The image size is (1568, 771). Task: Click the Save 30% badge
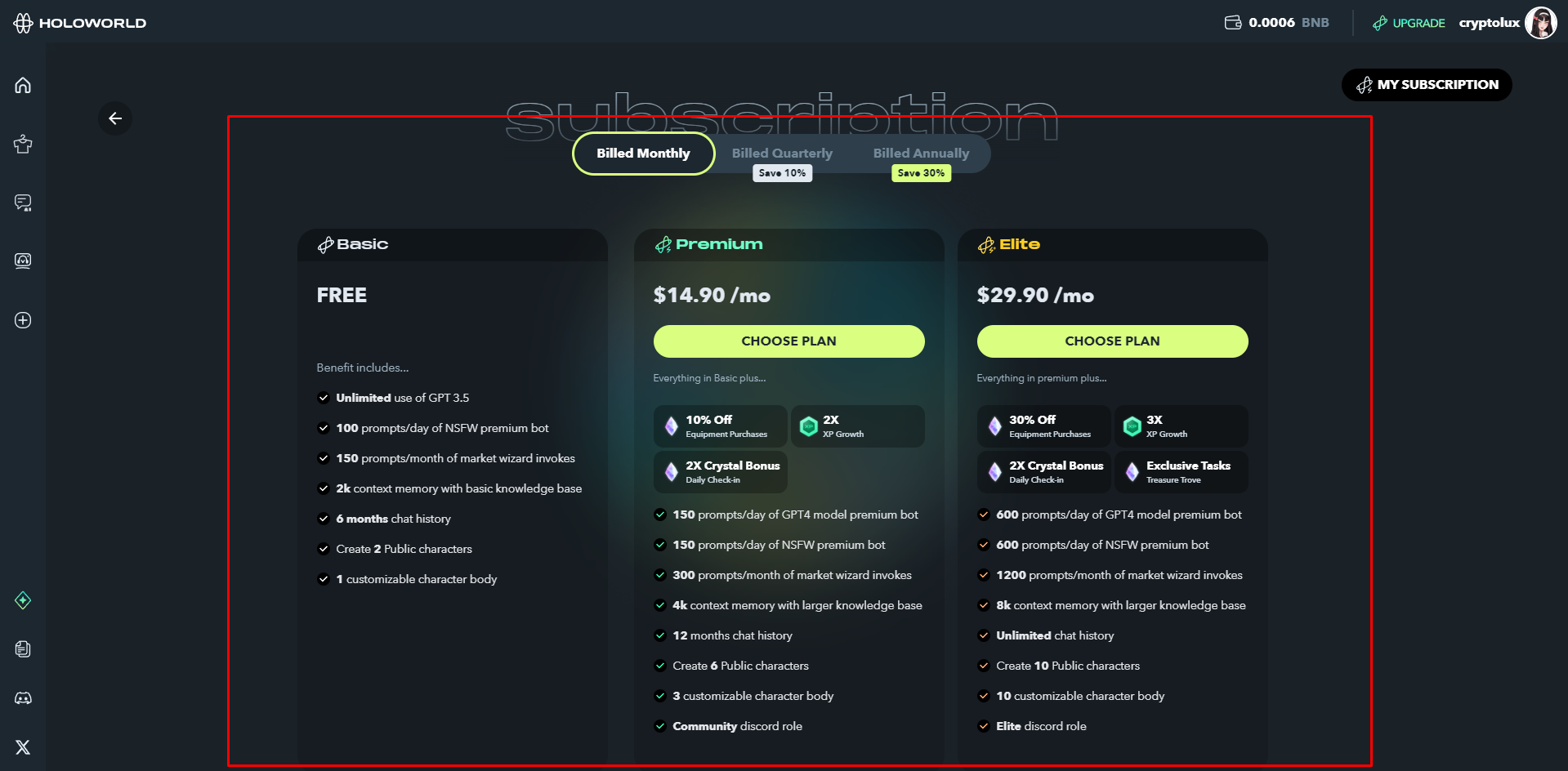pos(921,173)
